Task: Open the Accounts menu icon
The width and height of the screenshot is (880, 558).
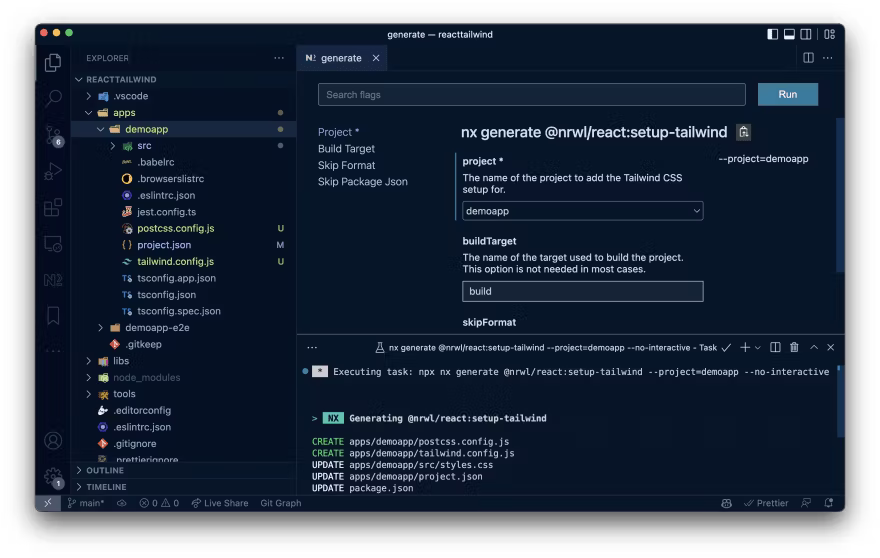Action: tap(53, 441)
